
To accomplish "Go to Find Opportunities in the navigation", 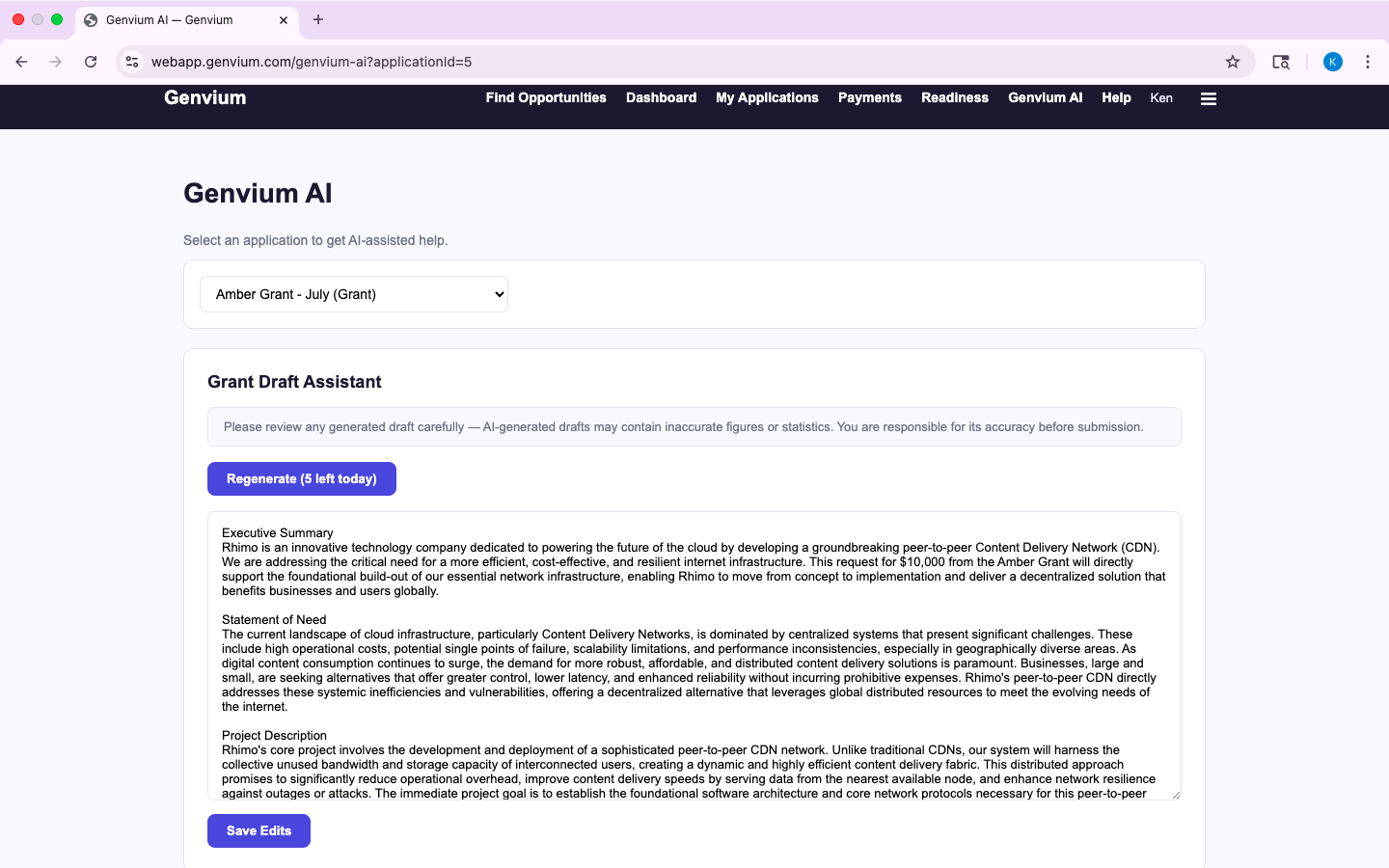I will coord(546,97).
